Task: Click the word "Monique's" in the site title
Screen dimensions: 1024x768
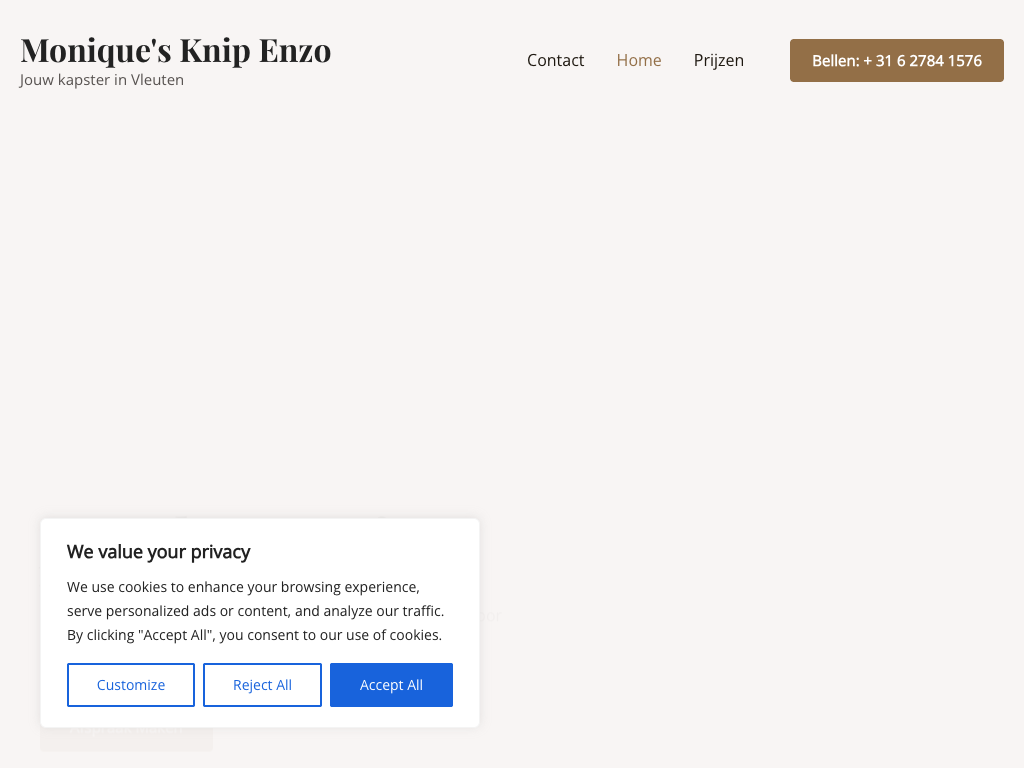Action: 96,50
